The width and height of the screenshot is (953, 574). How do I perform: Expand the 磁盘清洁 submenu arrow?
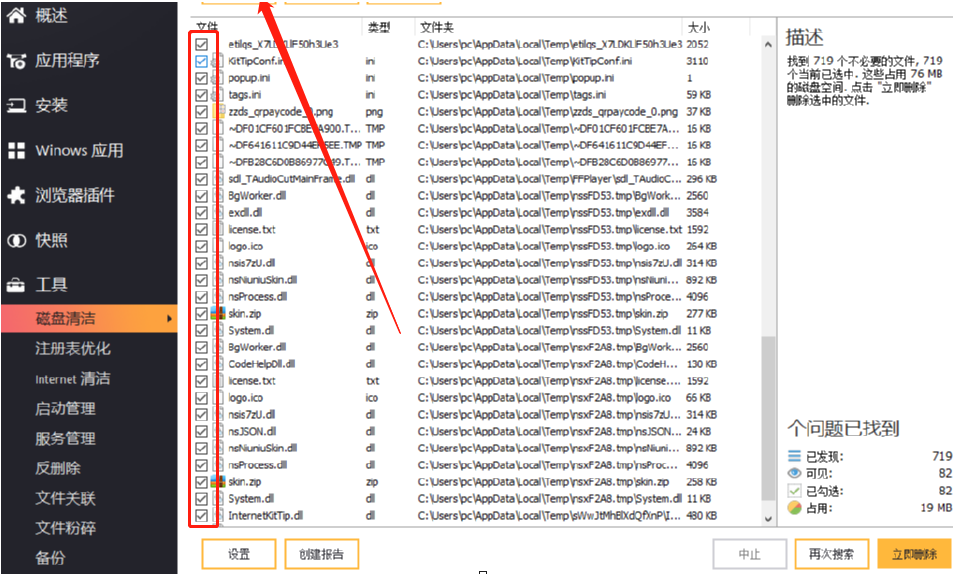click(170, 319)
